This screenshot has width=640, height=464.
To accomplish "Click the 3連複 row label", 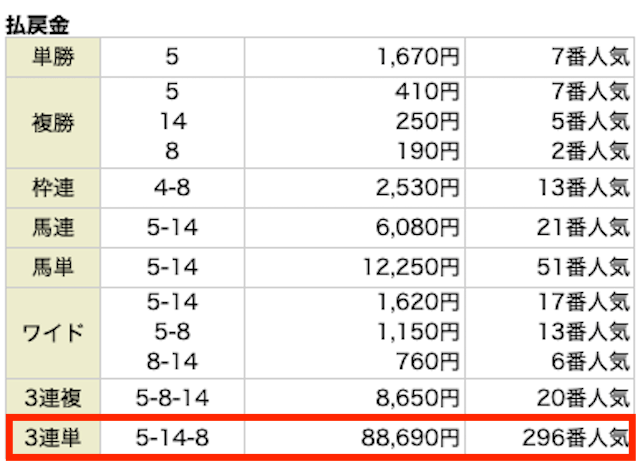I will (x=53, y=397).
